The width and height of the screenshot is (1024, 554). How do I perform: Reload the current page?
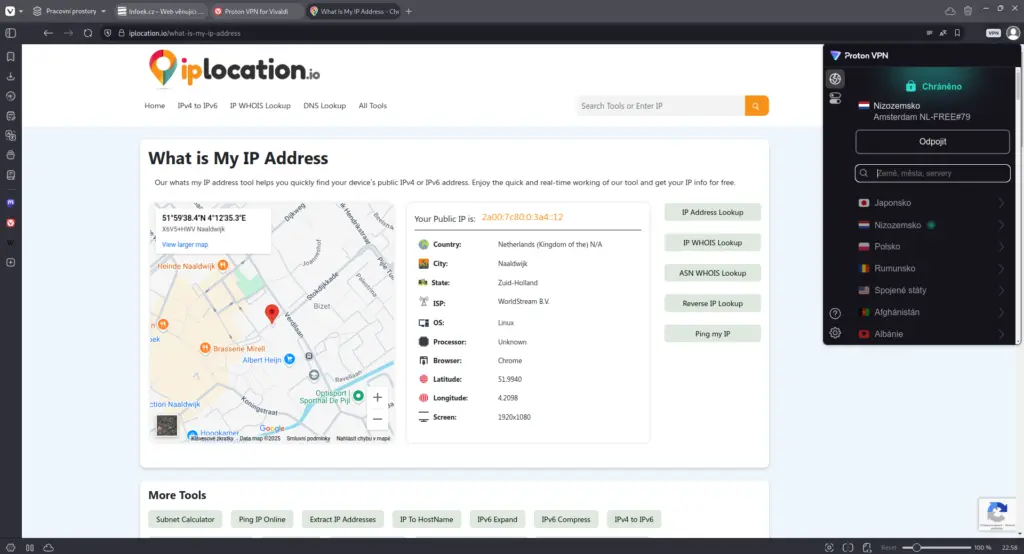point(88,33)
